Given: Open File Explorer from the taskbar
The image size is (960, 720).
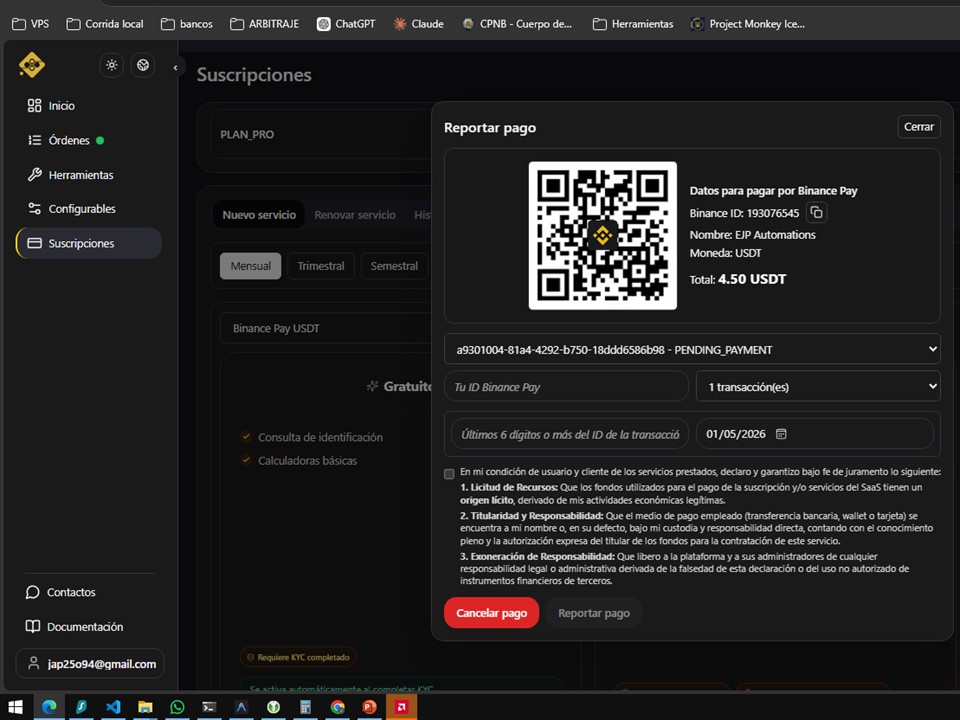Looking at the screenshot, I should click(145, 707).
